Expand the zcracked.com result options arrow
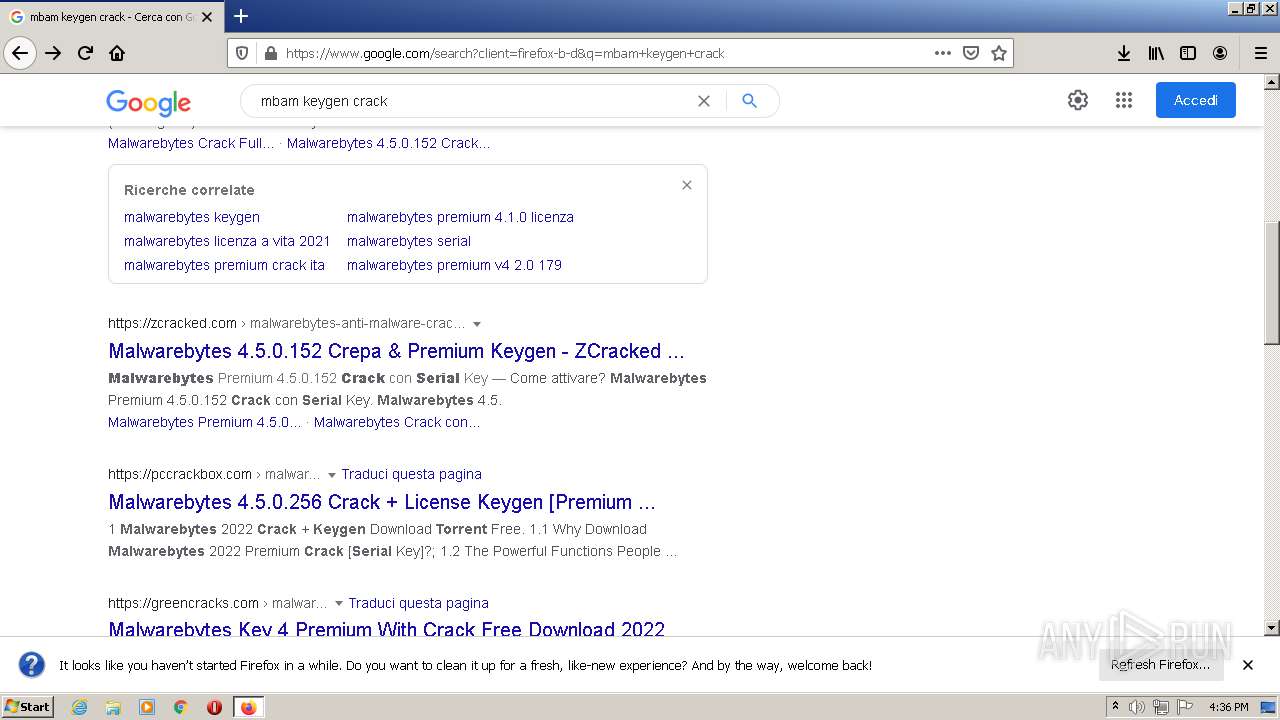 [x=477, y=324]
